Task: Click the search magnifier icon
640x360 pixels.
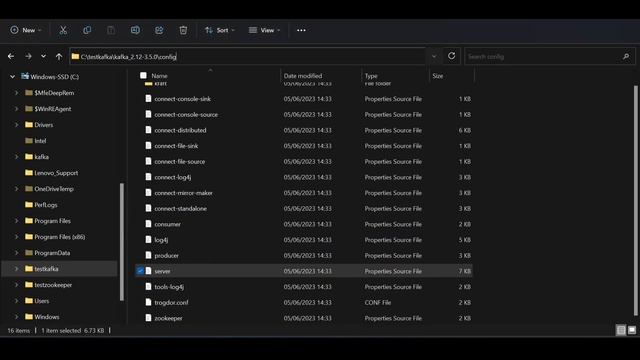Action: click(626, 56)
